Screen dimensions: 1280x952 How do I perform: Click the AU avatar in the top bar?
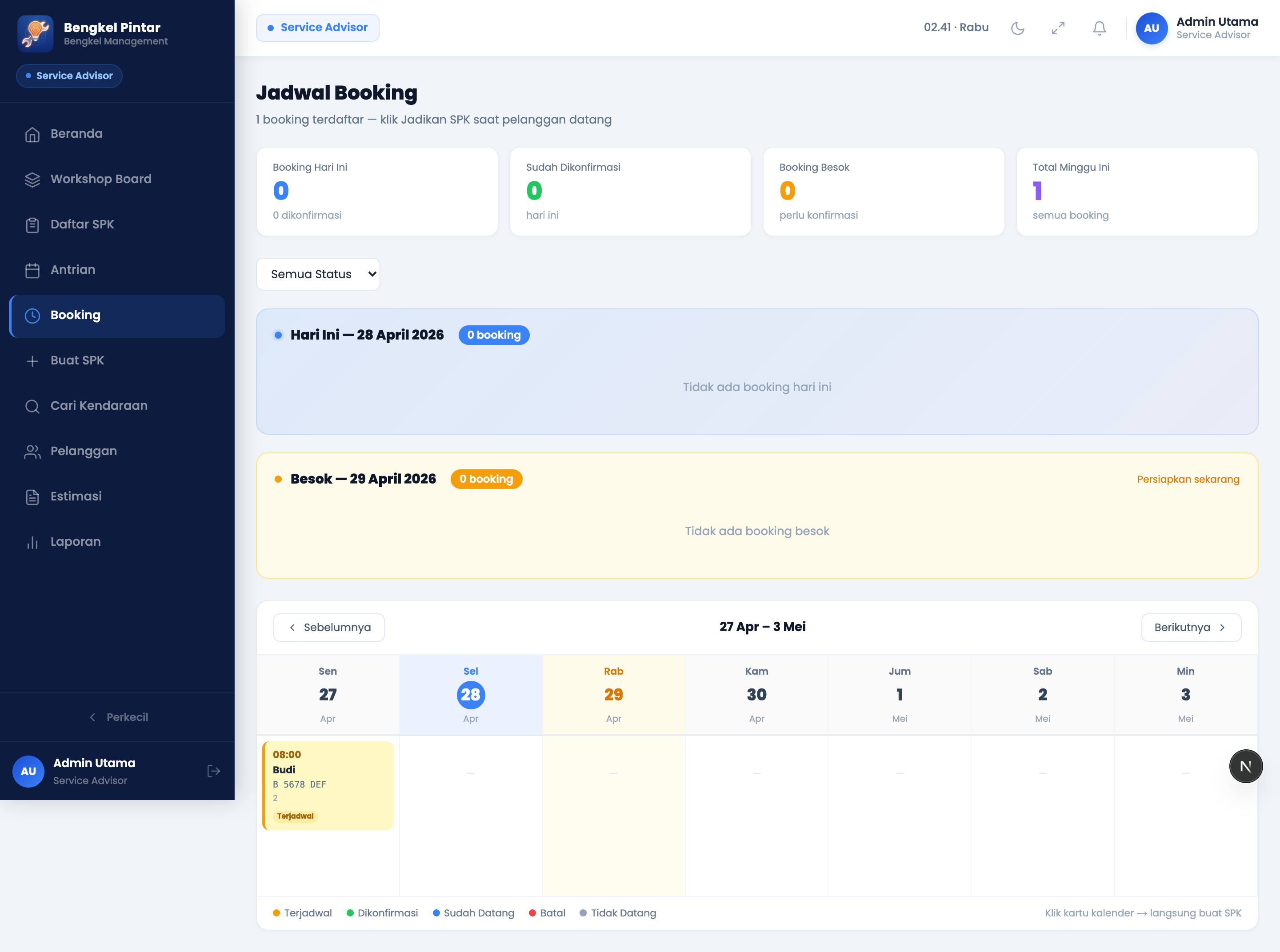[x=1151, y=28]
